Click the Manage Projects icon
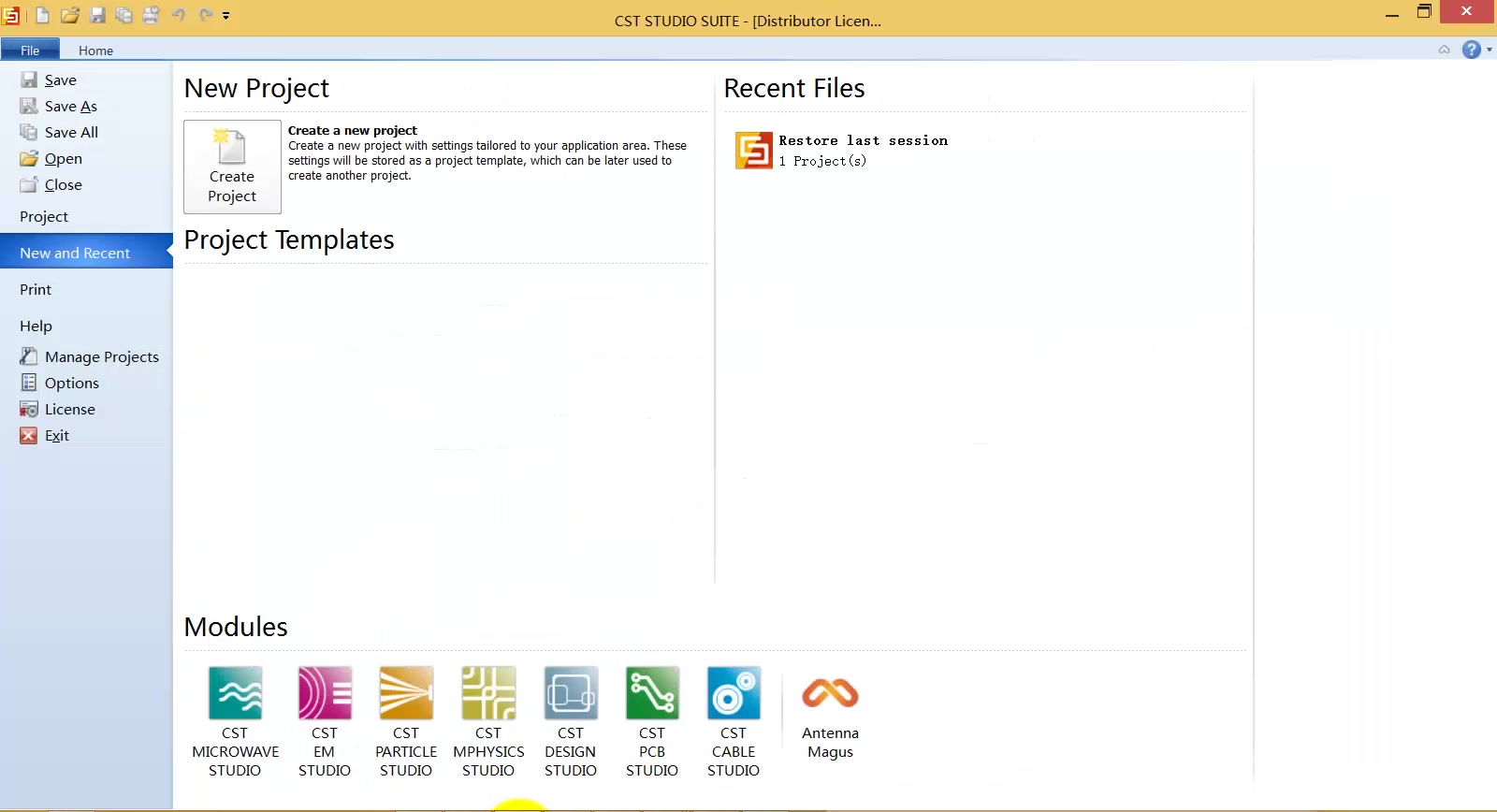Viewport: 1497px width, 812px height. tap(29, 356)
